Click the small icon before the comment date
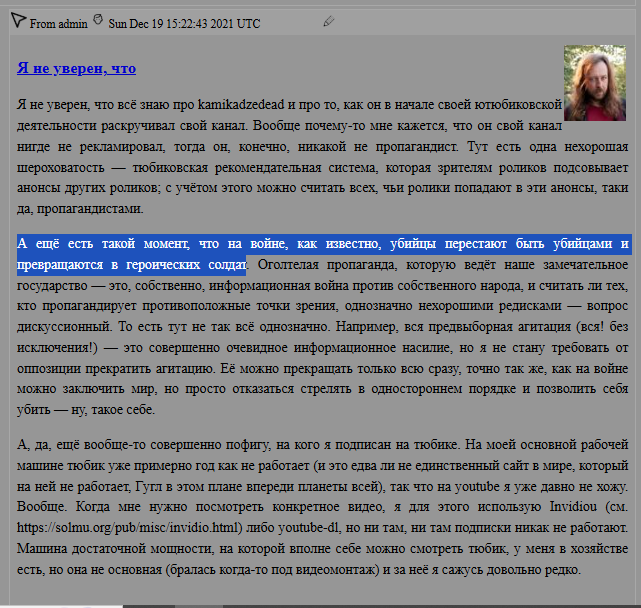641x608 pixels. point(98,19)
